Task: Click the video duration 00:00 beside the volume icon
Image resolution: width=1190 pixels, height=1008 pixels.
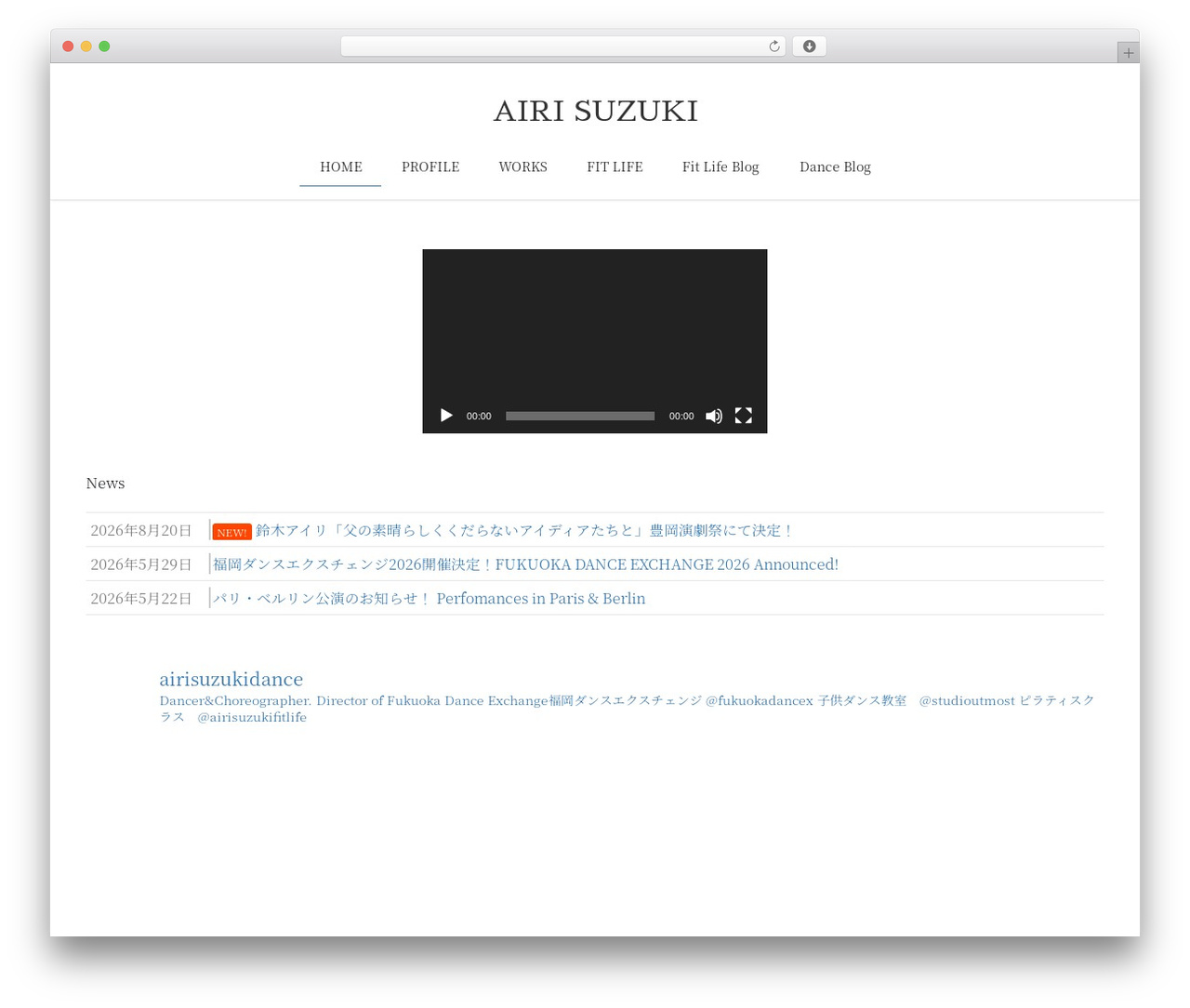Action: click(681, 417)
